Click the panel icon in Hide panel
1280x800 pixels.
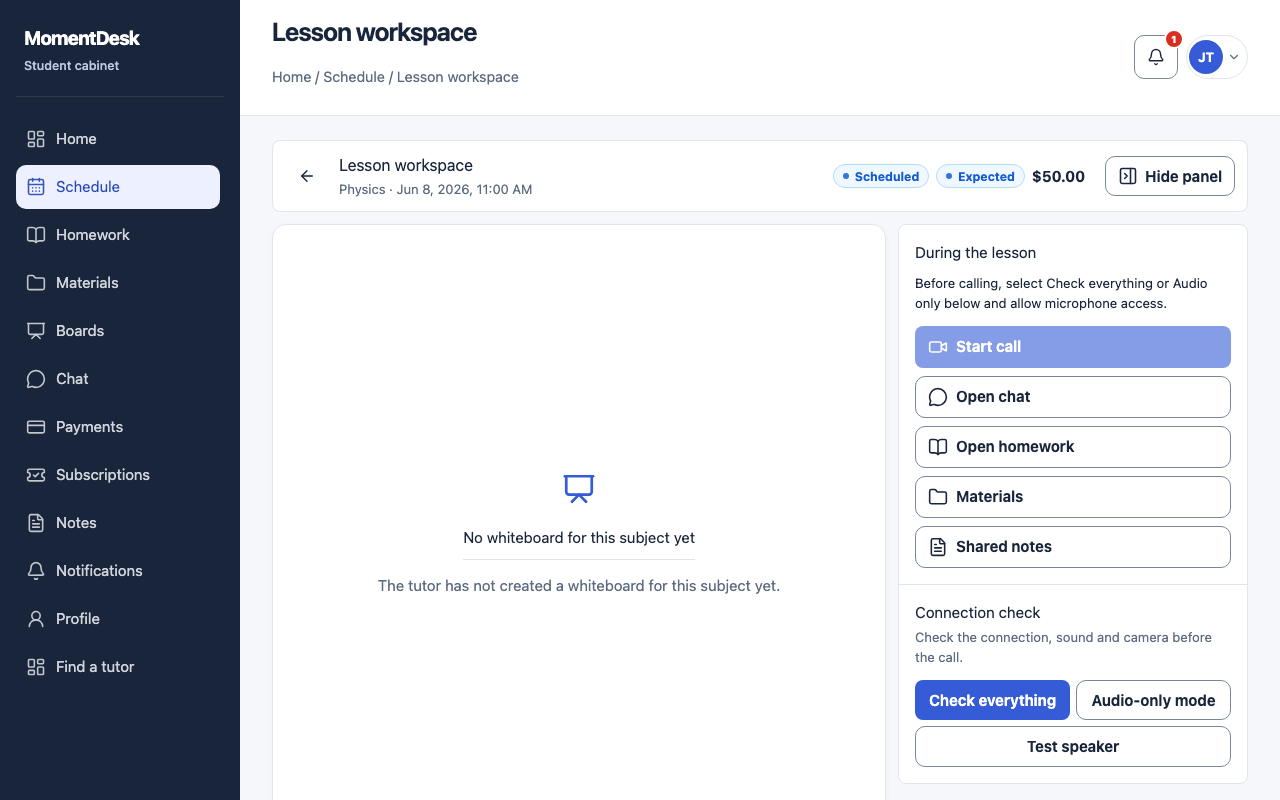tap(1128, 176)
